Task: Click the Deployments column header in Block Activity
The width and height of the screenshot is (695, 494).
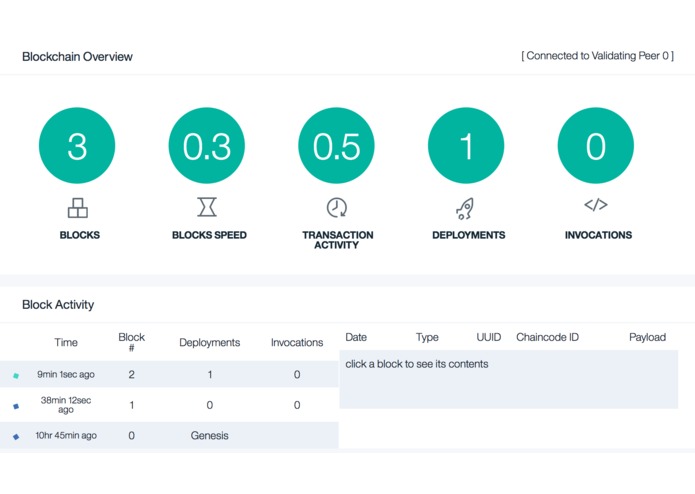Action: click(210, 342)
